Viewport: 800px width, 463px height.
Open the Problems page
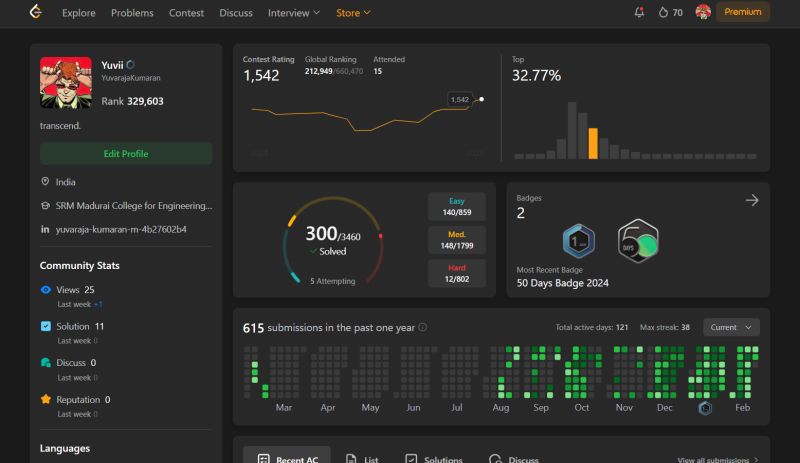coord(132,13)
